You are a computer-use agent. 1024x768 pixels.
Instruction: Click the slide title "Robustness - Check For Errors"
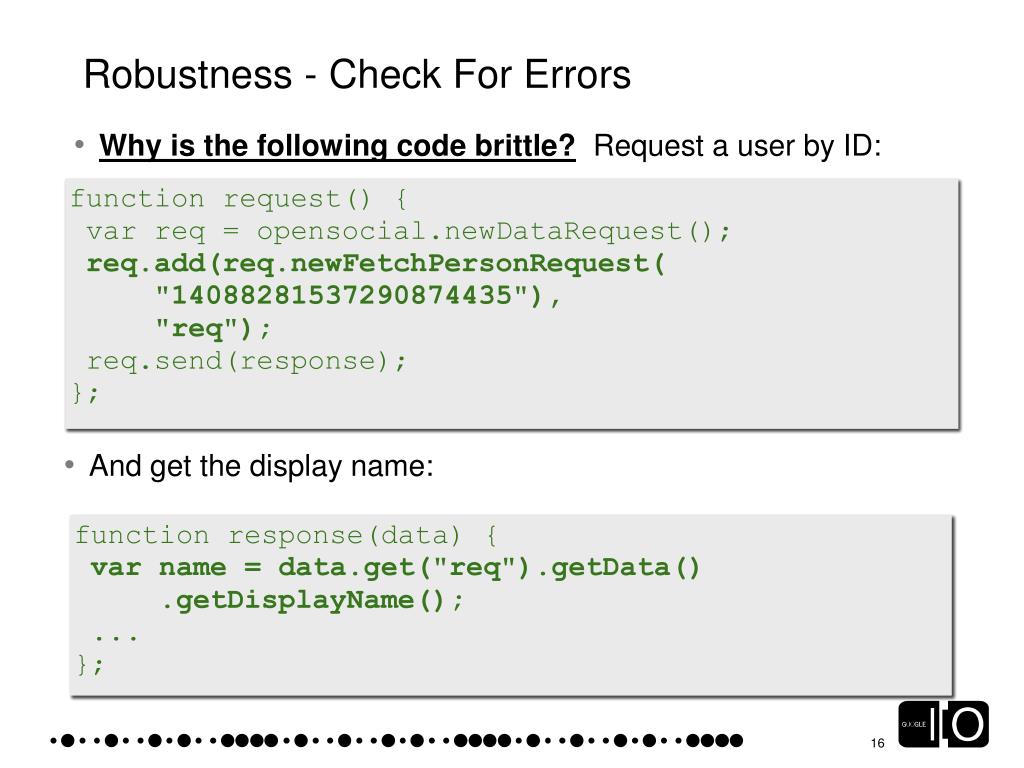click(357, 74)
